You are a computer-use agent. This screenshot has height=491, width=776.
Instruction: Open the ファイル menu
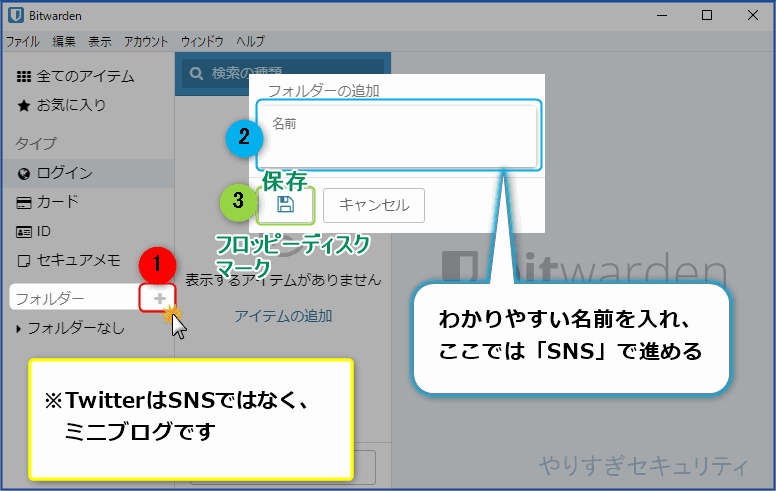click(x=22, y=42)
